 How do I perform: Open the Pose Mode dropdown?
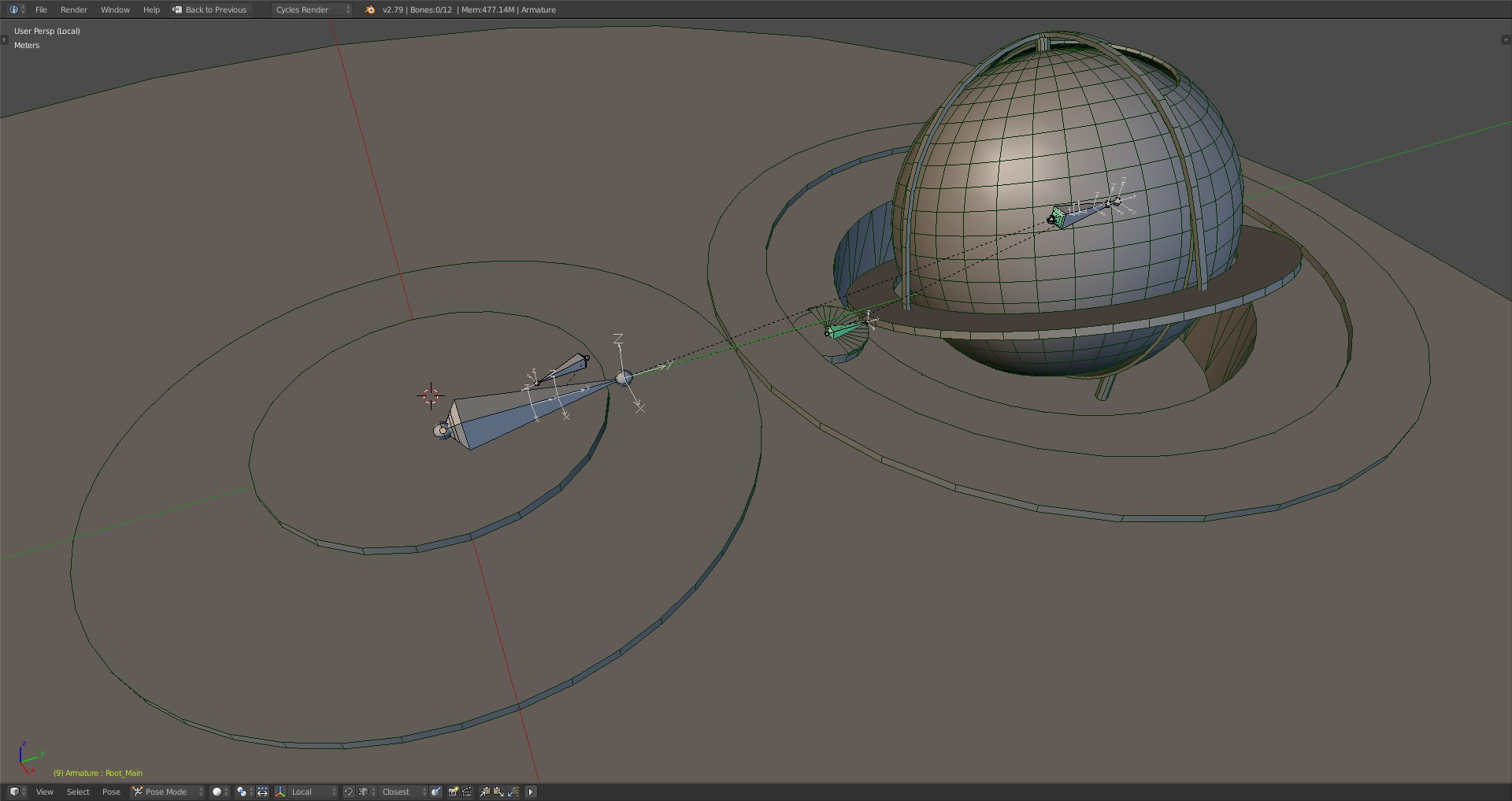coord(168,792)
